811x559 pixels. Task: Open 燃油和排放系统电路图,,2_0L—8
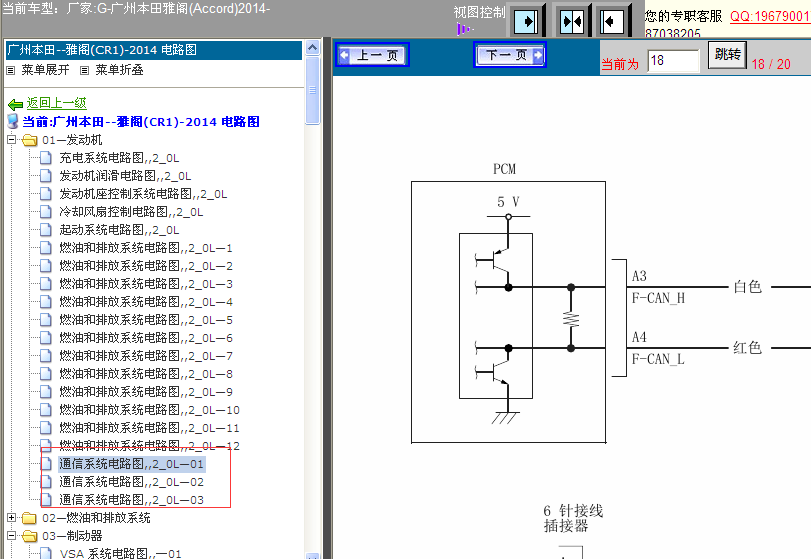(146, 374)
